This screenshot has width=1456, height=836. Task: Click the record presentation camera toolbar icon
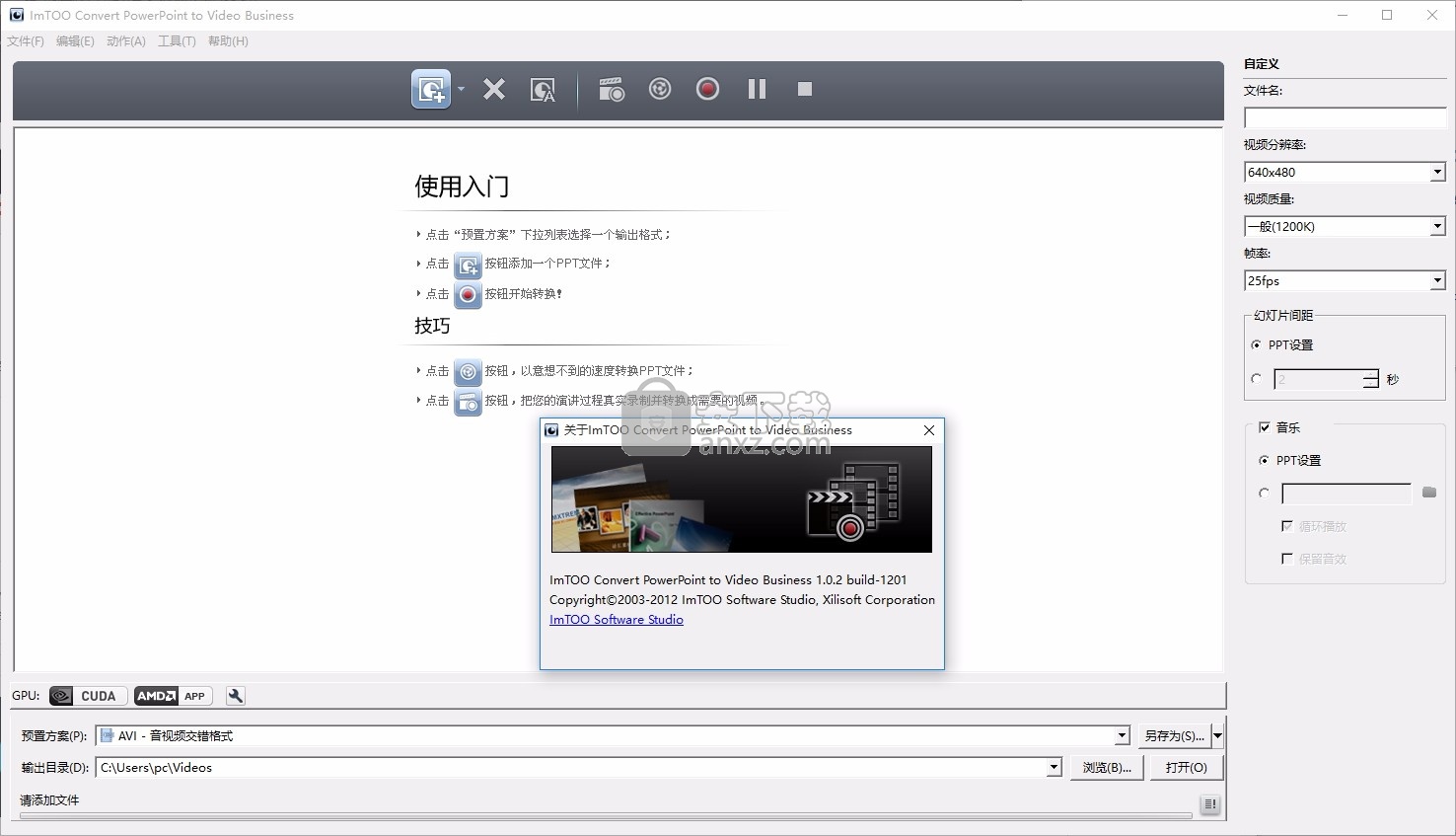tap(612, 90)
